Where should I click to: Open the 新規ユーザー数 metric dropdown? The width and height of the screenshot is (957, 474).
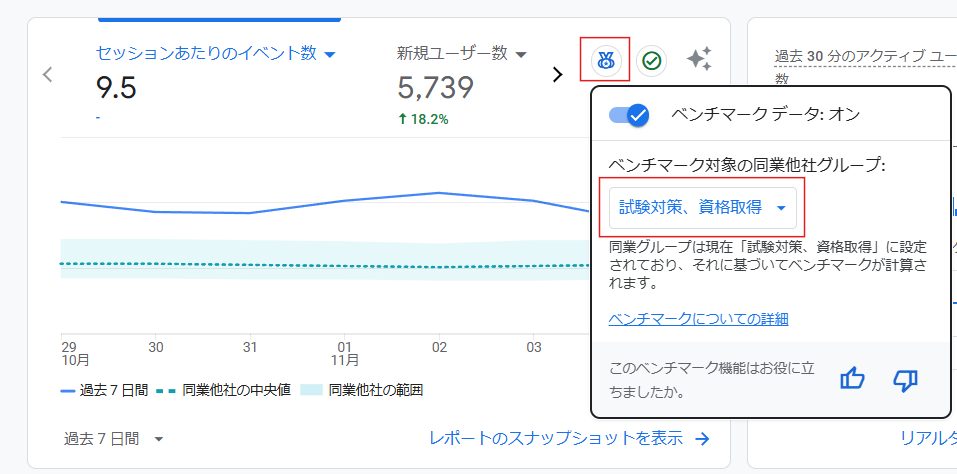[x=521, y=53]
